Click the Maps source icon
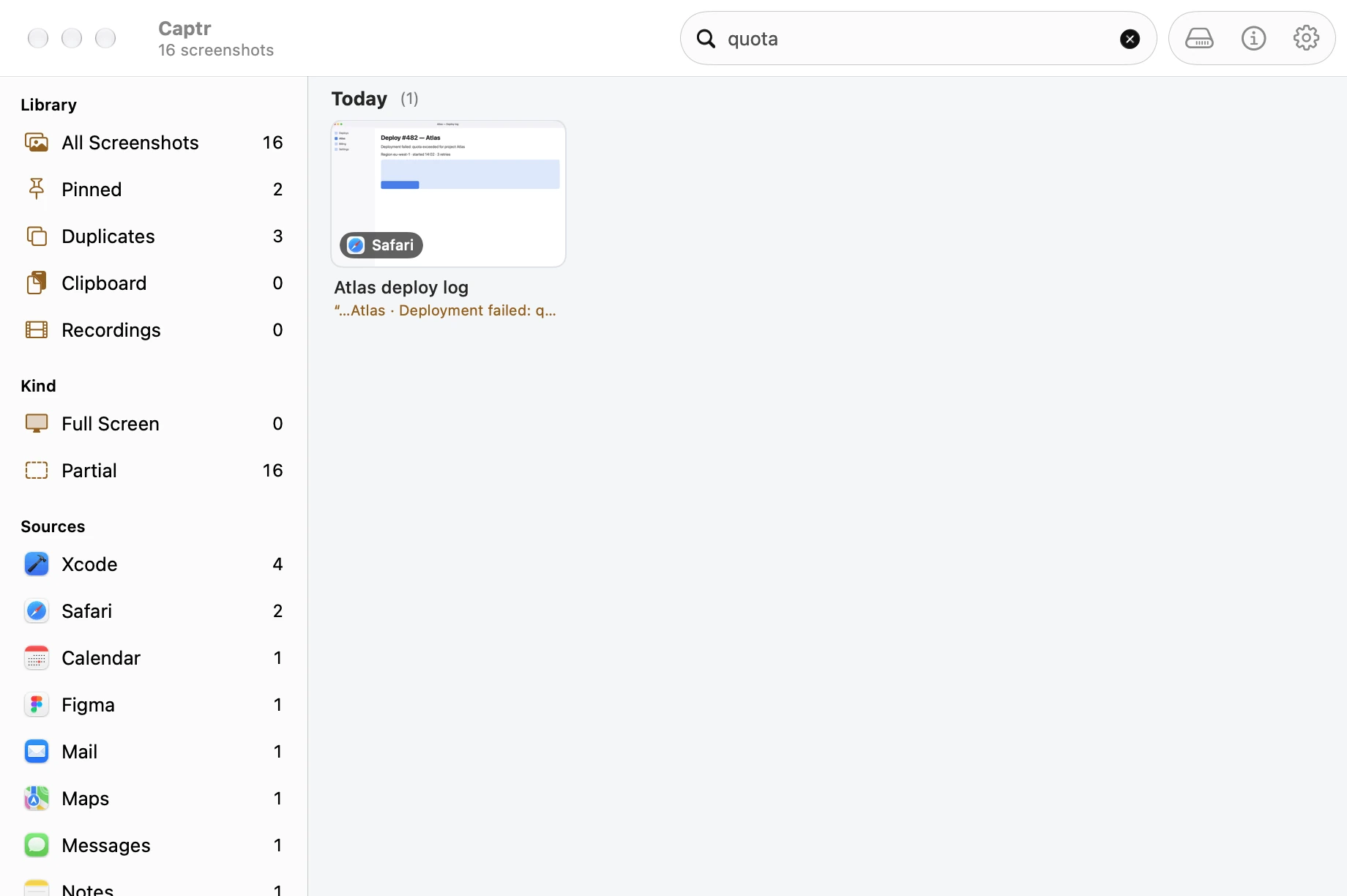The width and height of the screenshot is (1347, 896). coord(37,798)
